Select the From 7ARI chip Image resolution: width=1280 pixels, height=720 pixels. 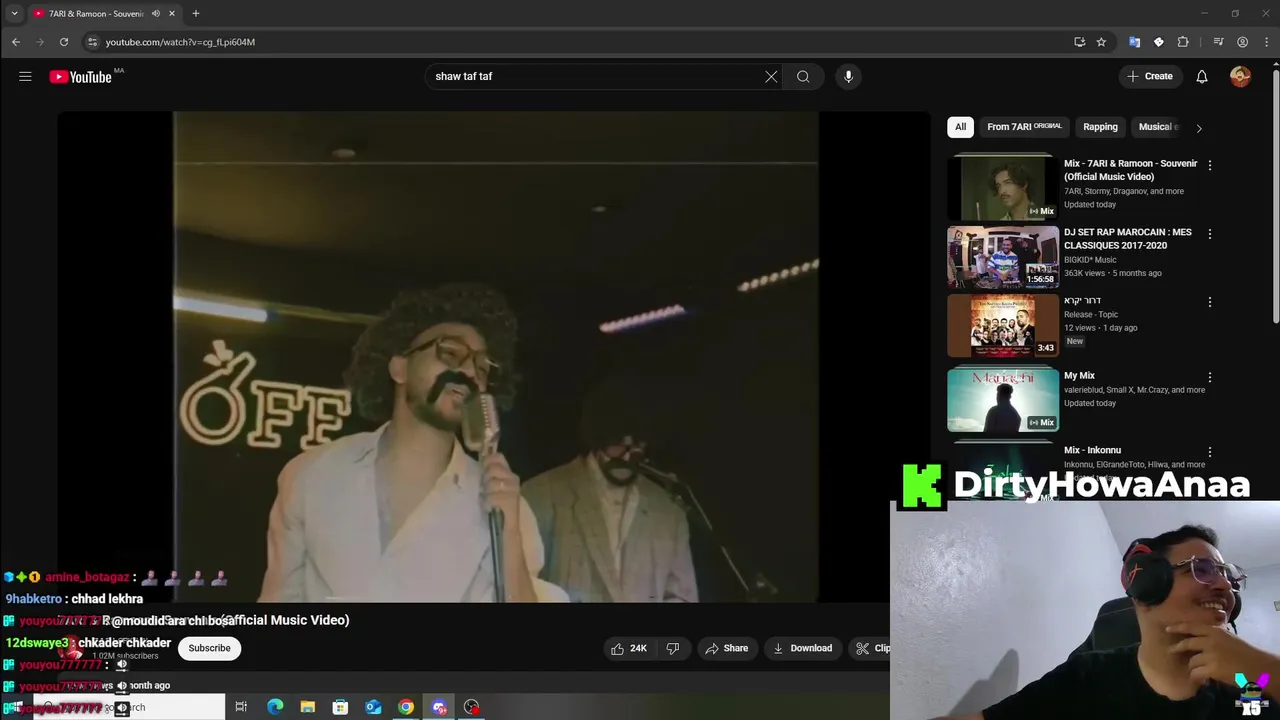(x=1024, y=127)
